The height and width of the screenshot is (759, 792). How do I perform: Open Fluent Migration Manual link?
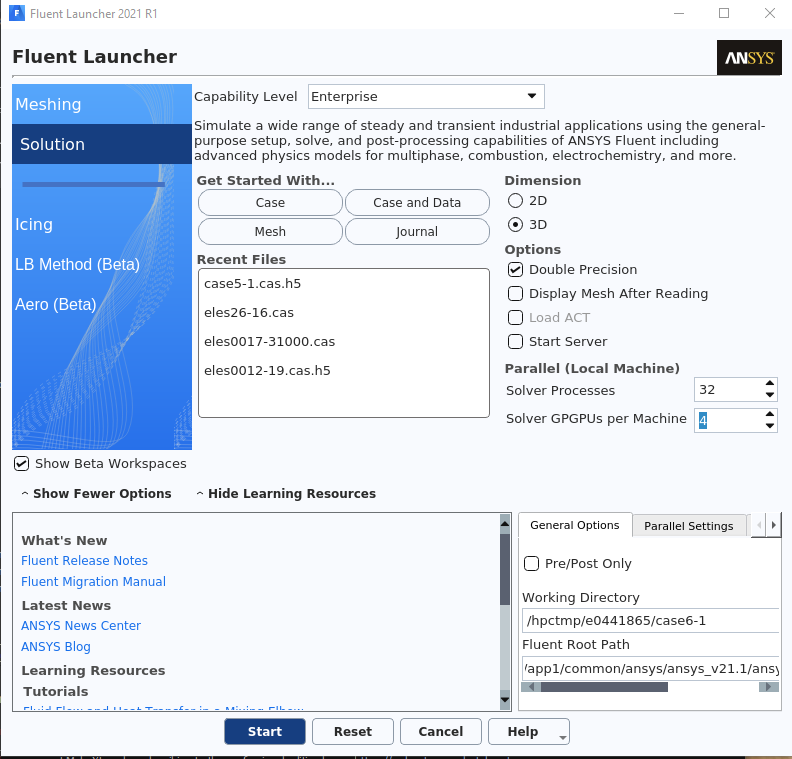[x=93, y=582]
